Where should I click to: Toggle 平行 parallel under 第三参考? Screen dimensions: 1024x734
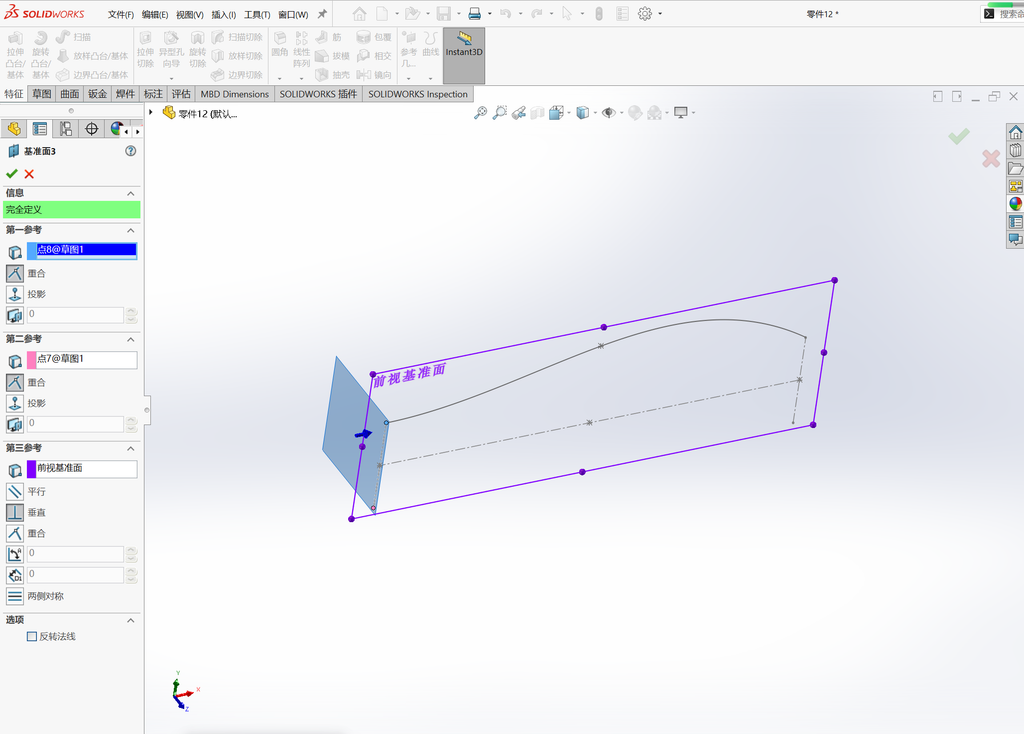15,491
